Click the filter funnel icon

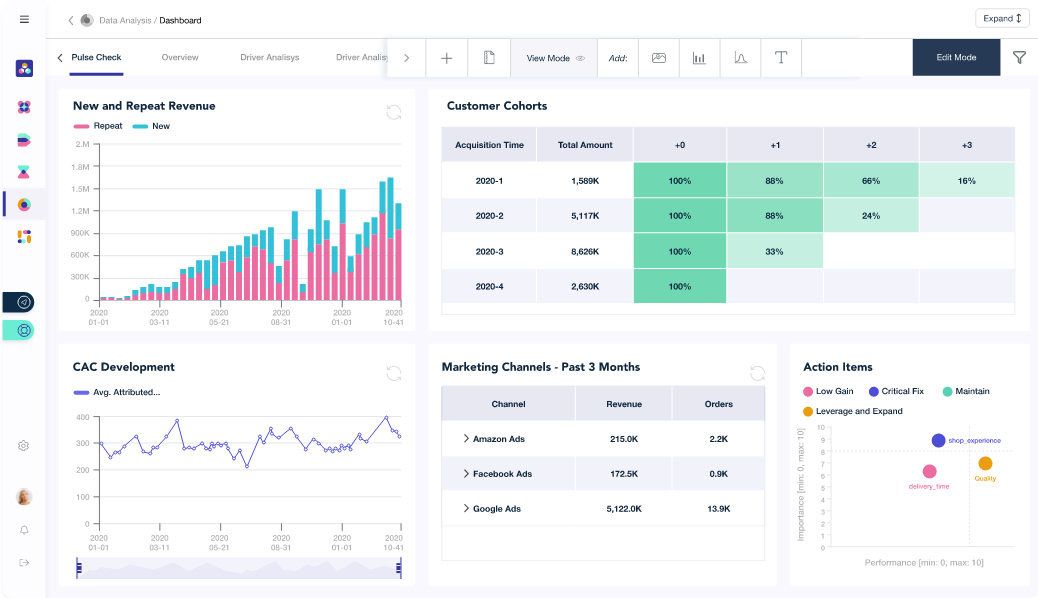pos(1019,58)
